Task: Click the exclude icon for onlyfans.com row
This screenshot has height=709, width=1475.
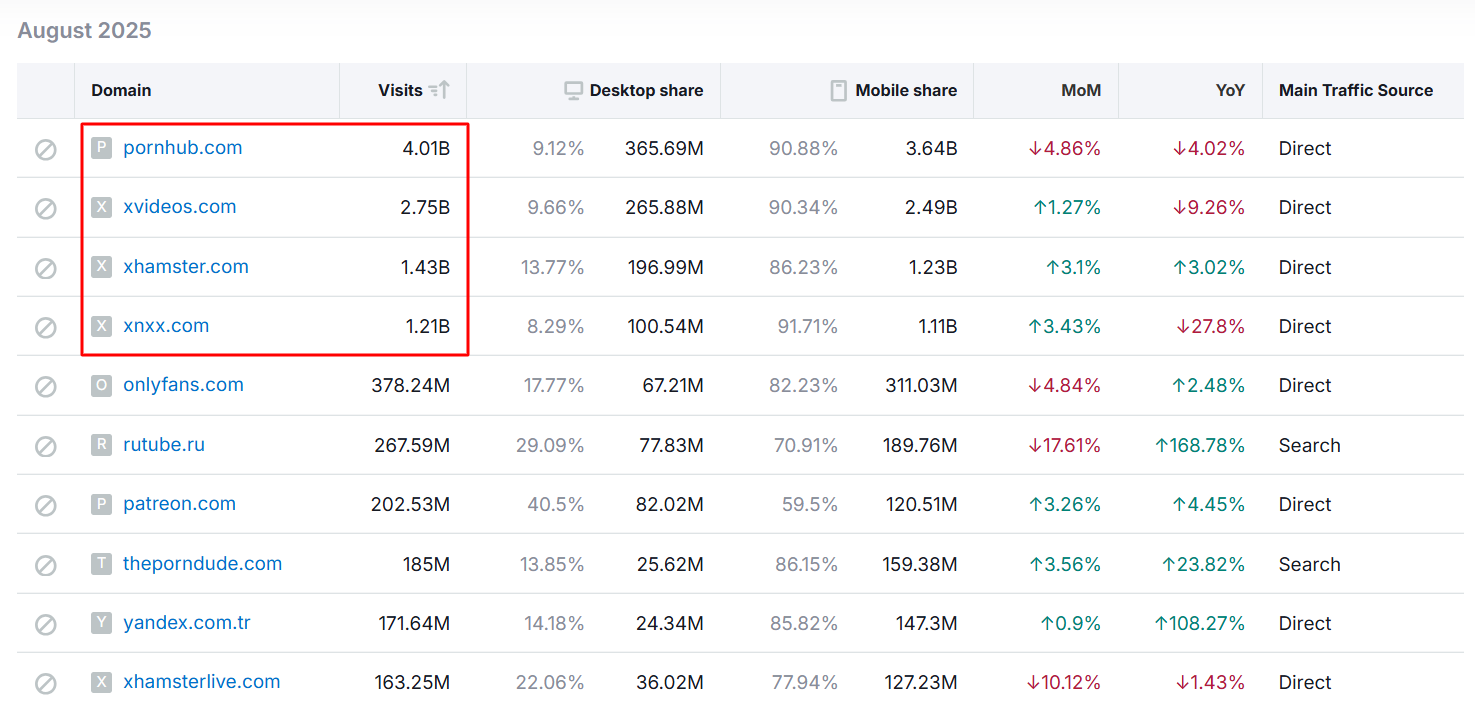Action: (x=46, y=386)
